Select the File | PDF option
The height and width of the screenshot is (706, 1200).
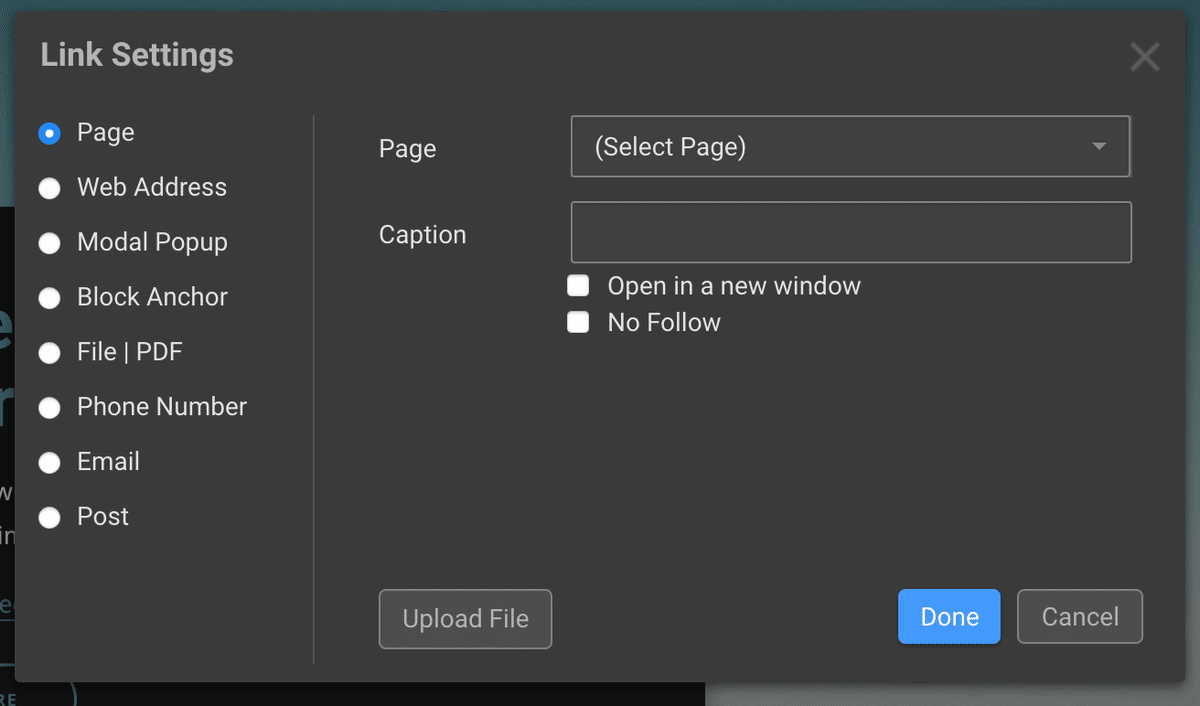pyautogui.click(x=49, y=353)
